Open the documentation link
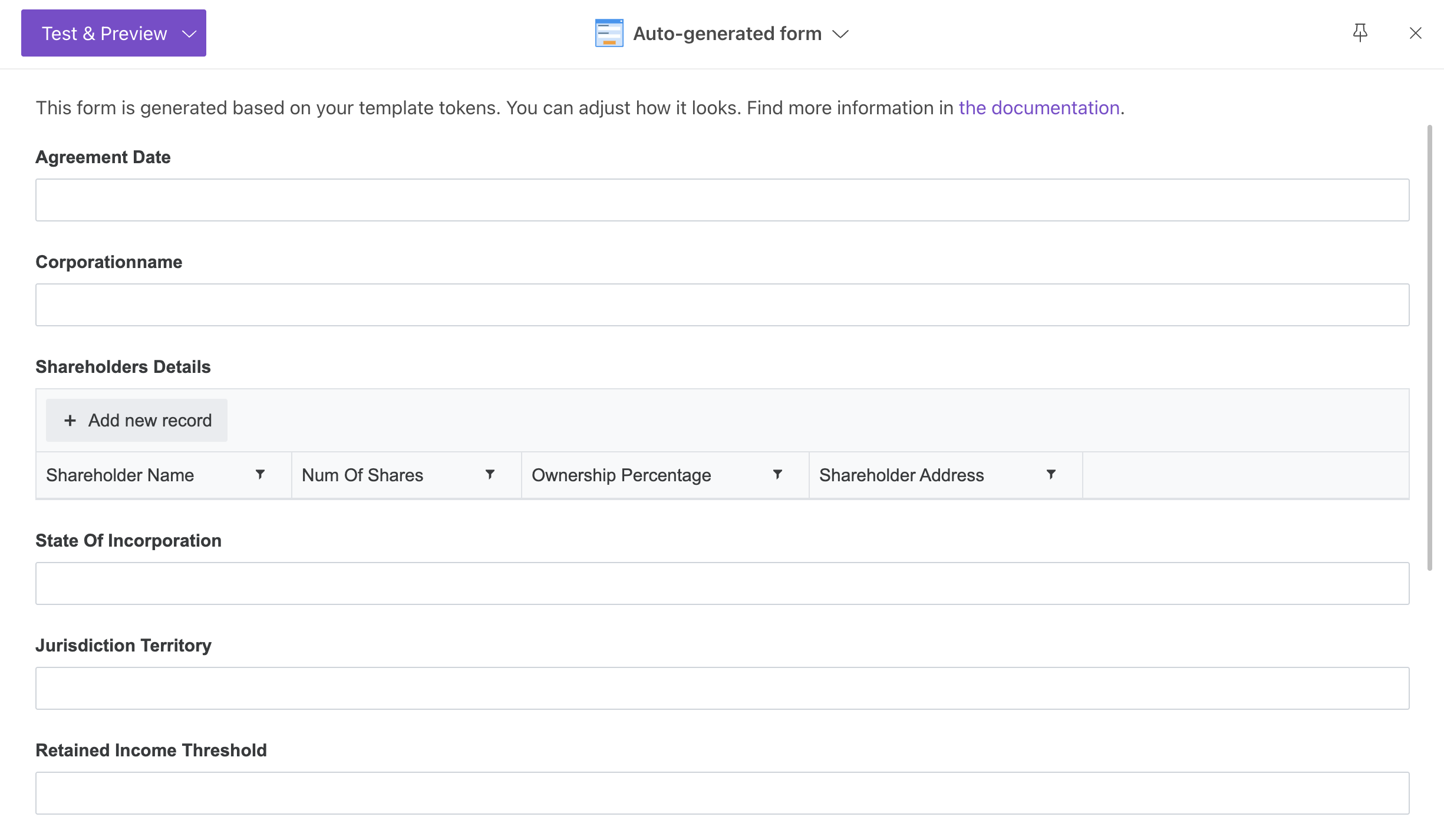Image resolution: width=1444 pixels, height=840 pixels. point(1039,108)
